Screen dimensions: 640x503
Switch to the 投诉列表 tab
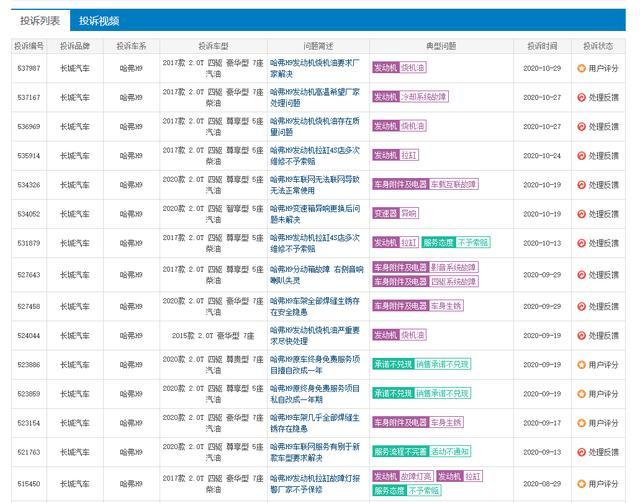tap(40, 20)
